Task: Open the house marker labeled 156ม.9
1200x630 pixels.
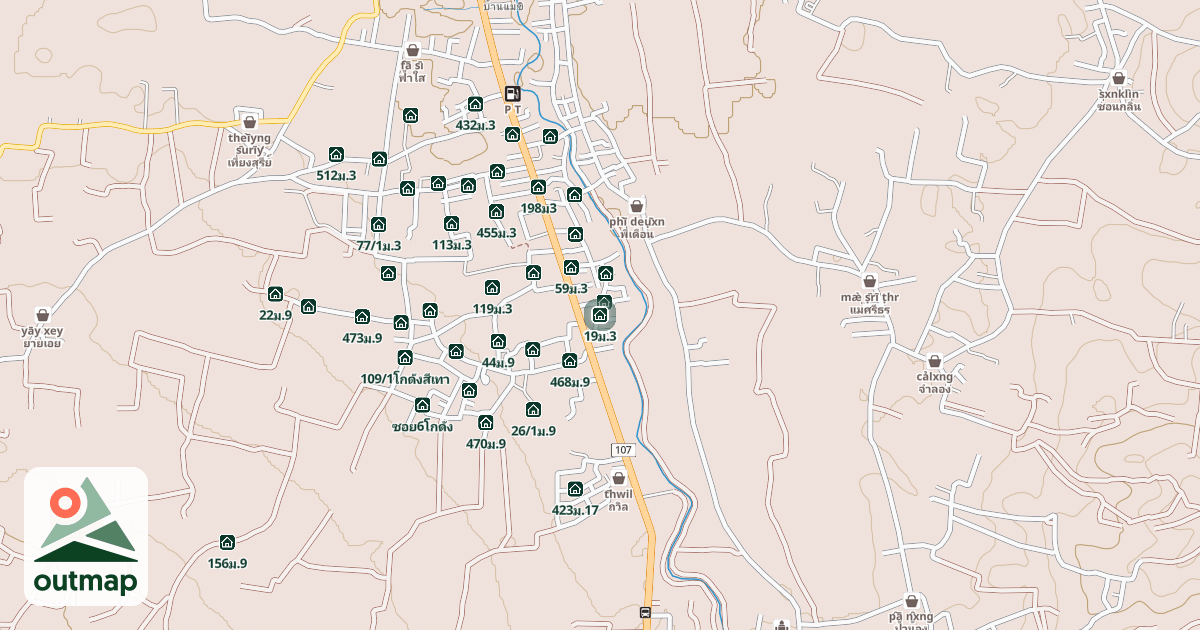Action: [x=227, y=542]
